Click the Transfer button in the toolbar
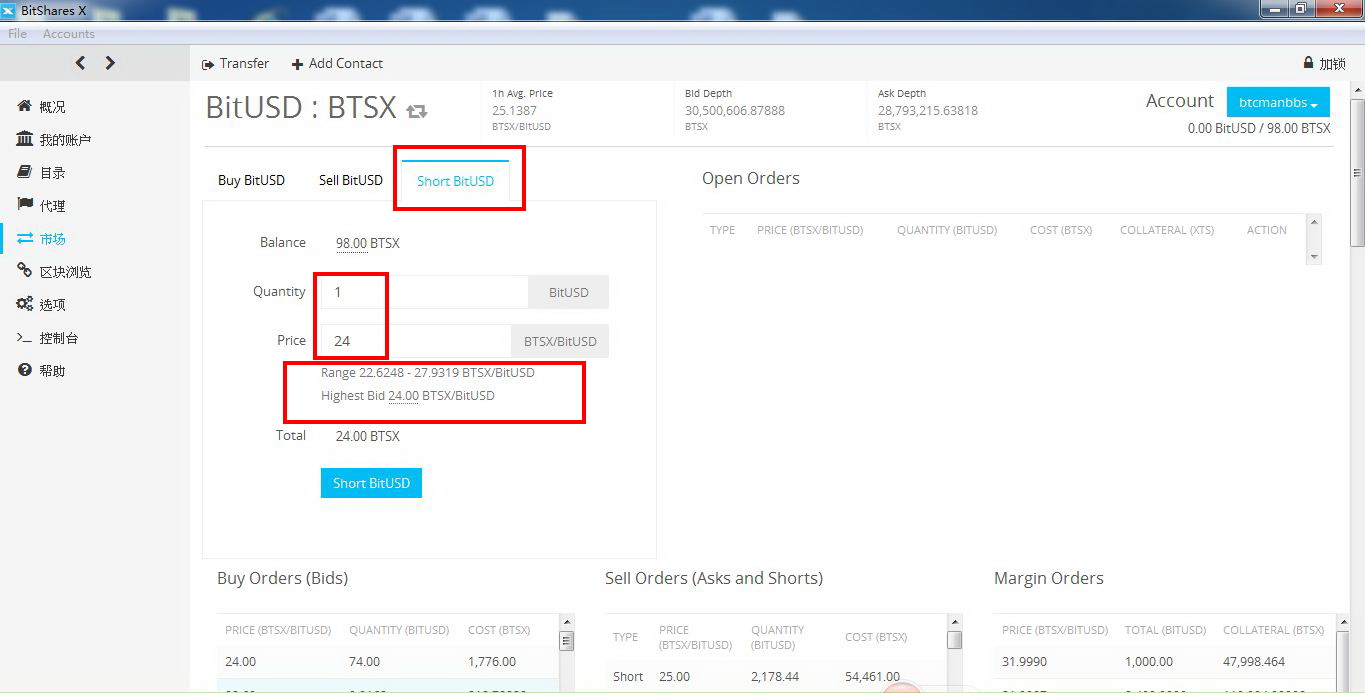 [x=235, y=63]
